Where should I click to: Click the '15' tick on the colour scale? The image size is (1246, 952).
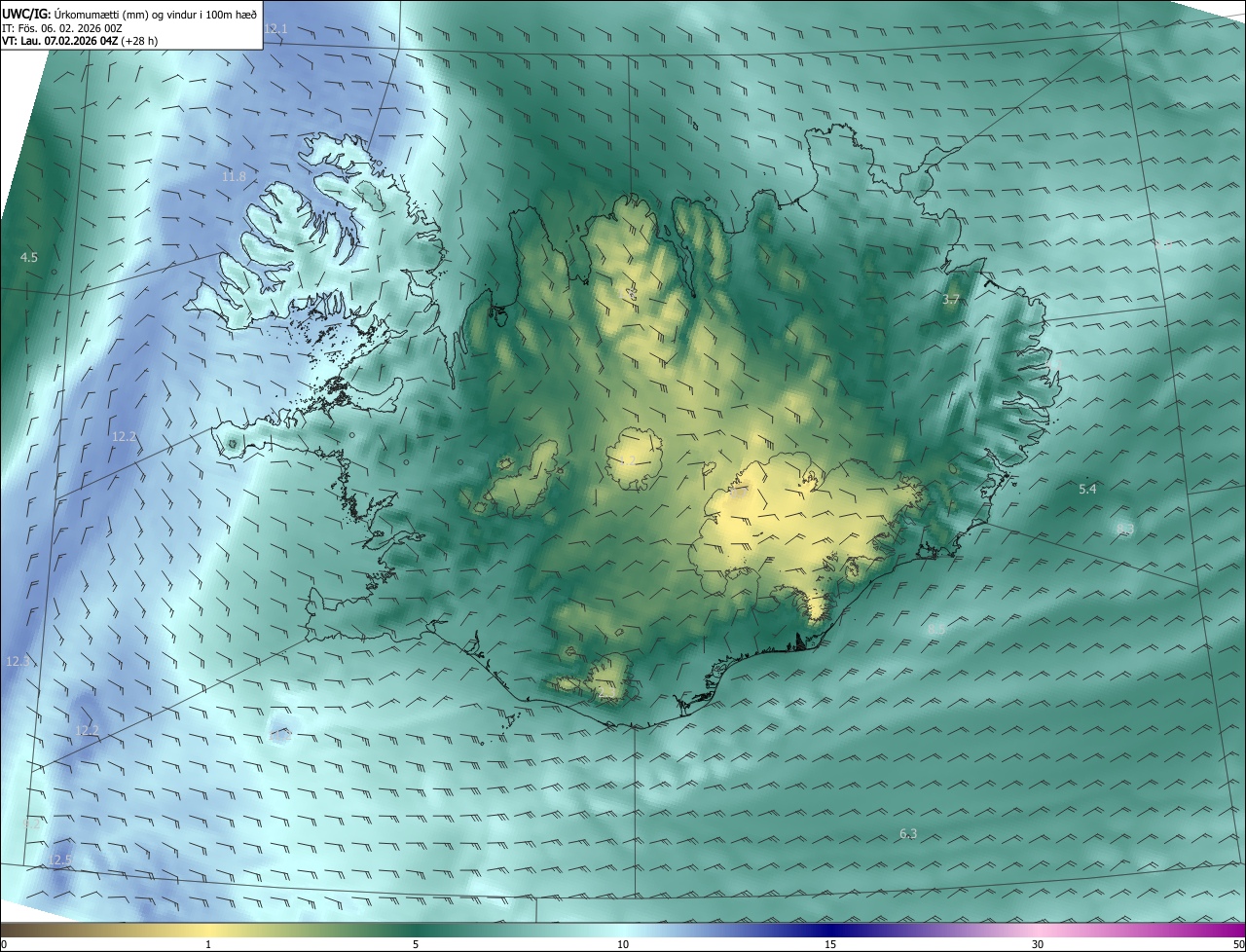coord(830,944)
